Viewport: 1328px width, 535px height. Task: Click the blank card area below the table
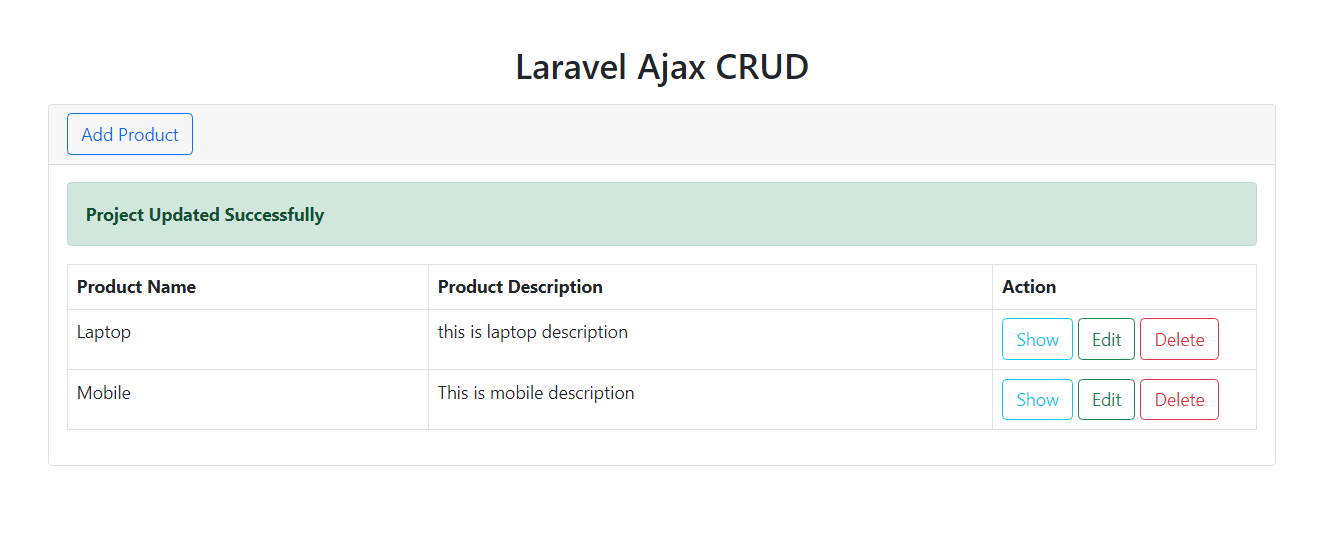(x=662, y=447)
